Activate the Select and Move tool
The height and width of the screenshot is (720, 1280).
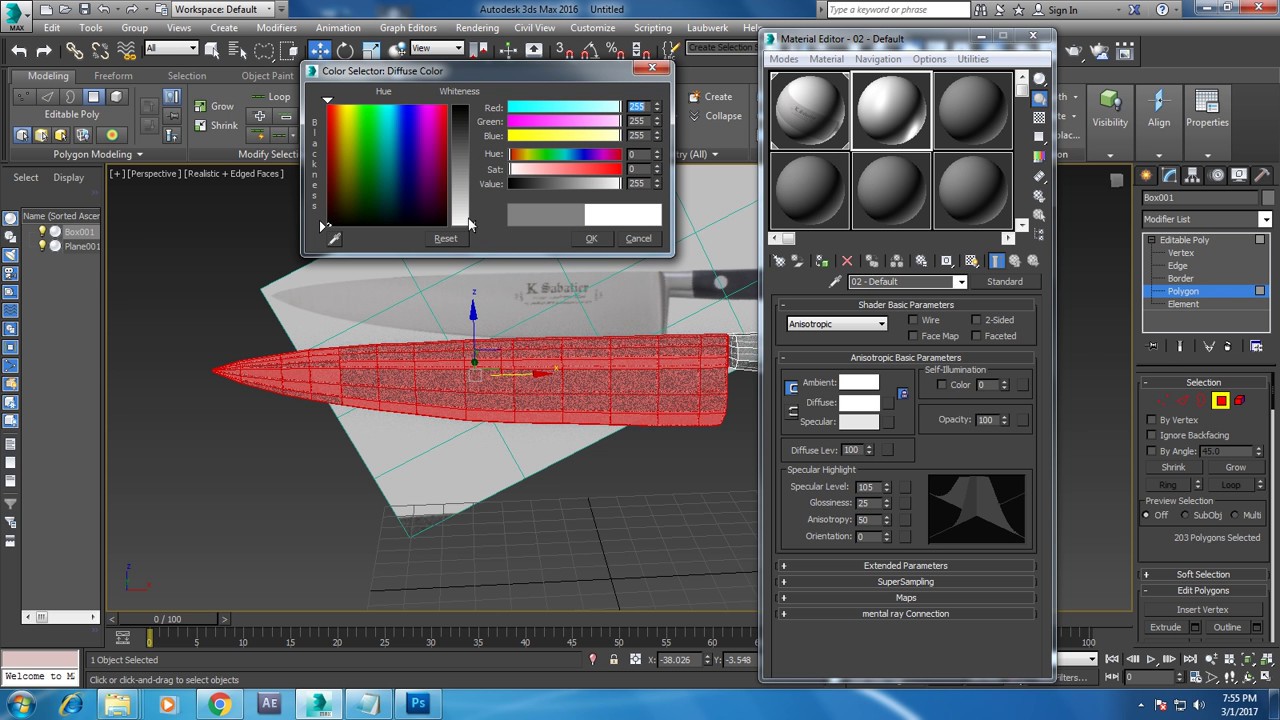(319, 50)
